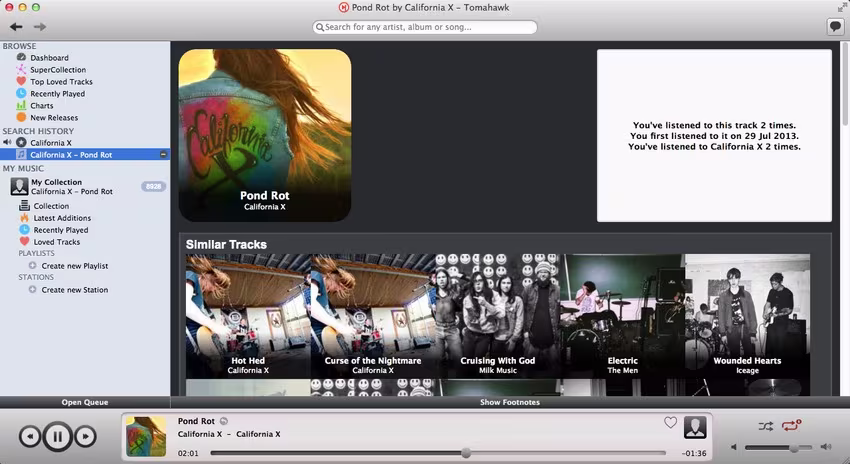Click the volume slider knob
This screenshot has width=850, height=464.
[x=794, y=448]
